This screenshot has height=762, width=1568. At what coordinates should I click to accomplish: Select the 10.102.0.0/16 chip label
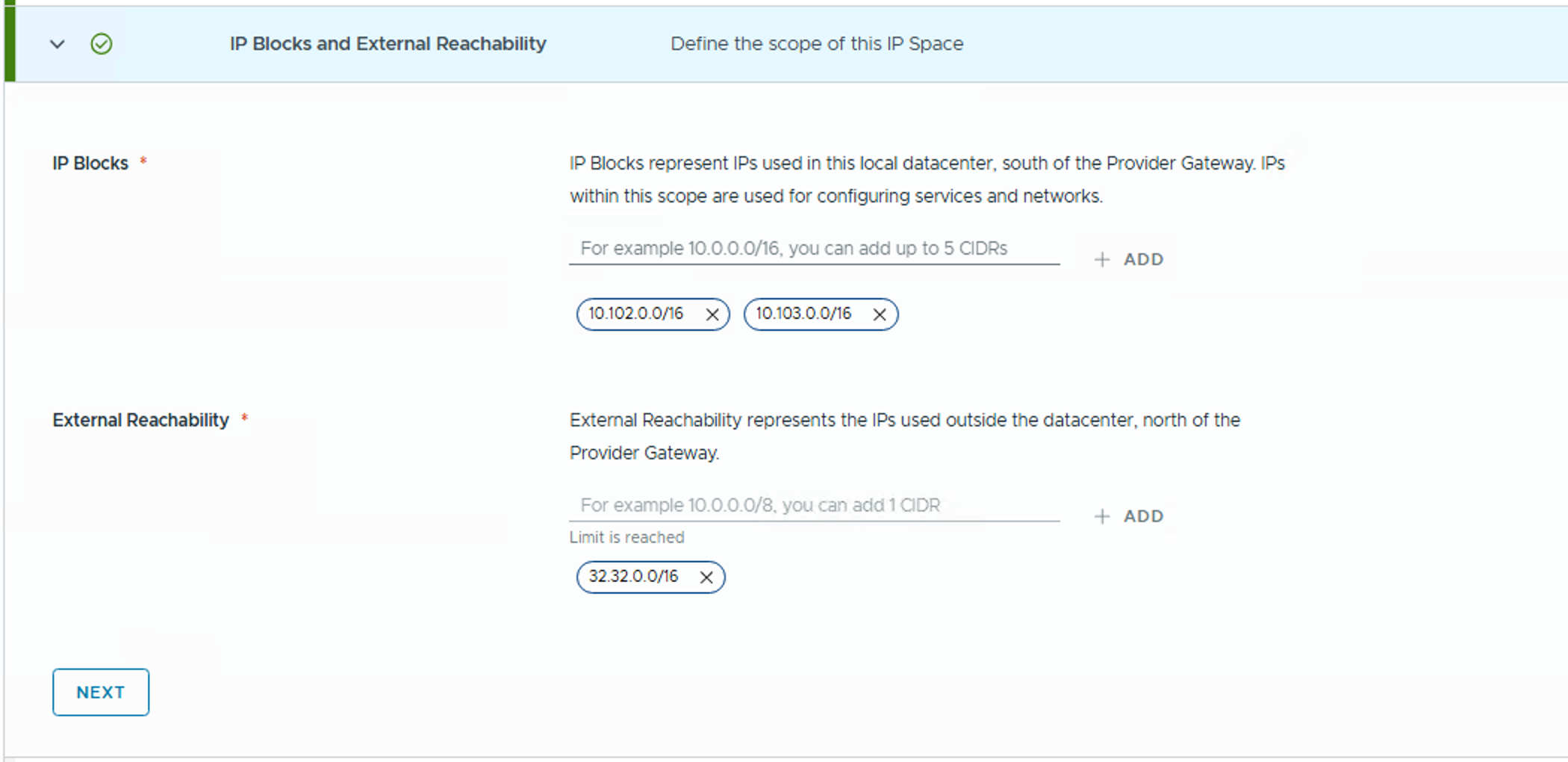(x=636, y=314)
